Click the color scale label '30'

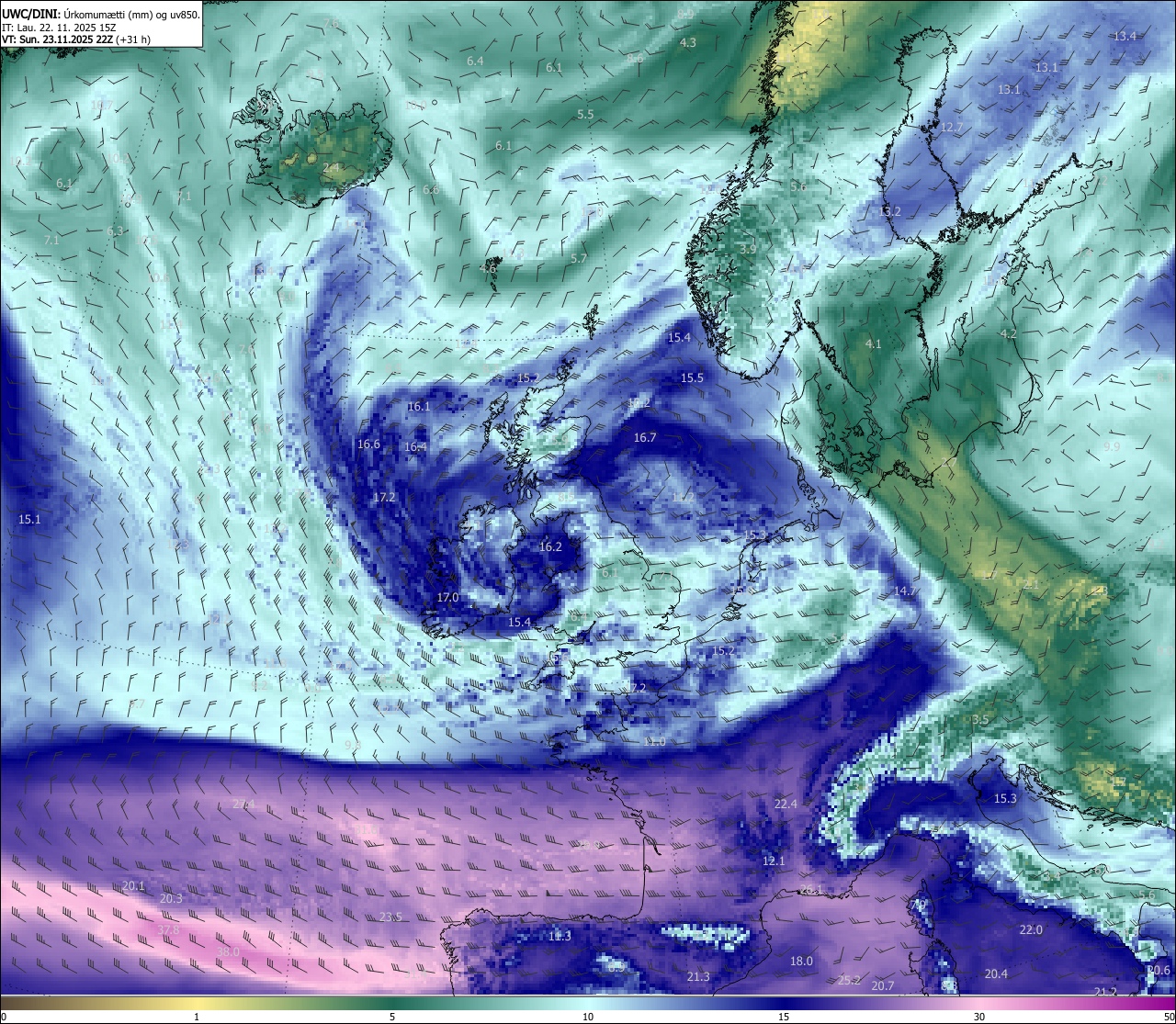click(979, 1017)
